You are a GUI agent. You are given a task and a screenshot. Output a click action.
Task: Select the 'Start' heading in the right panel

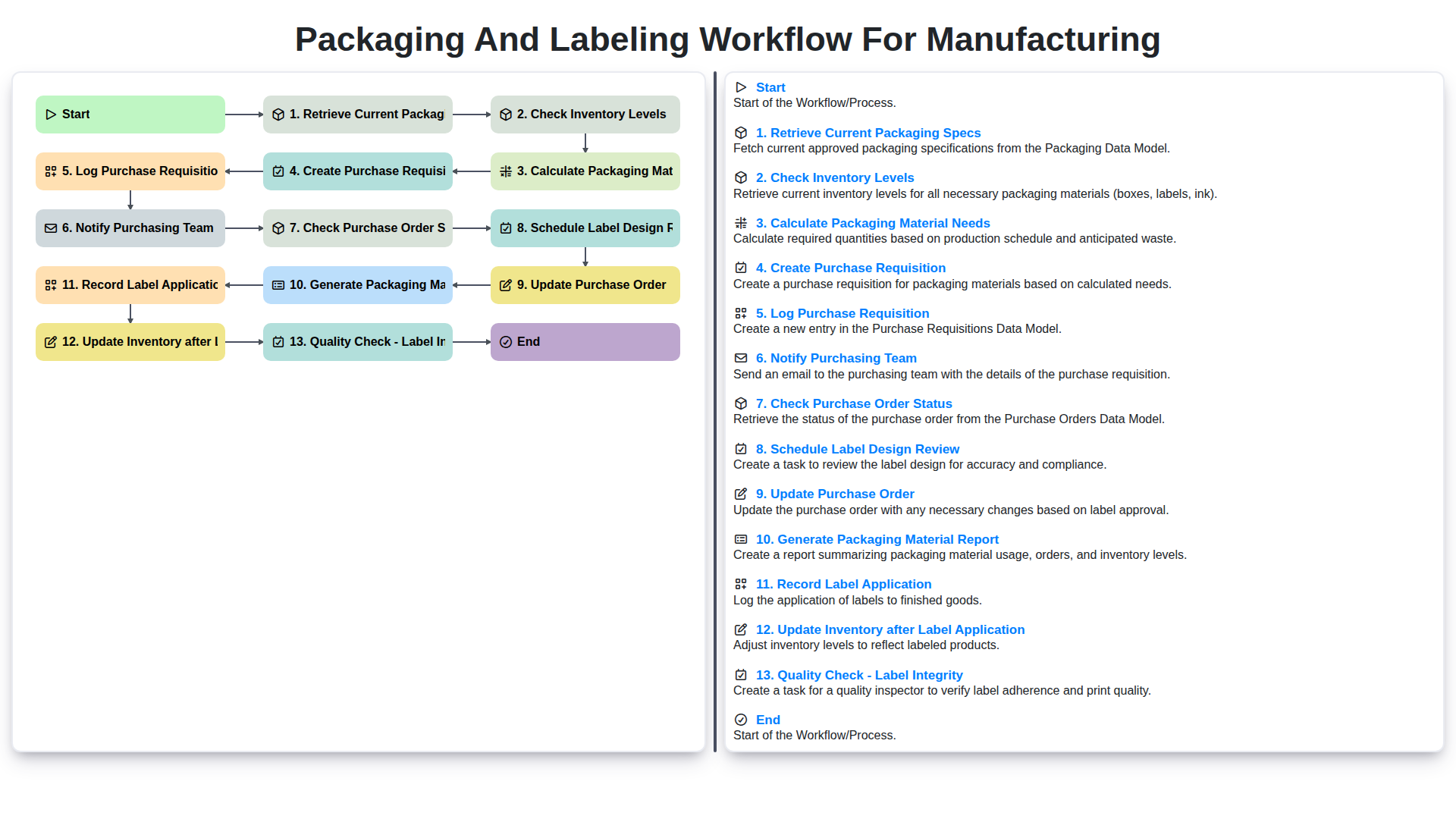[x=770, y=86]
